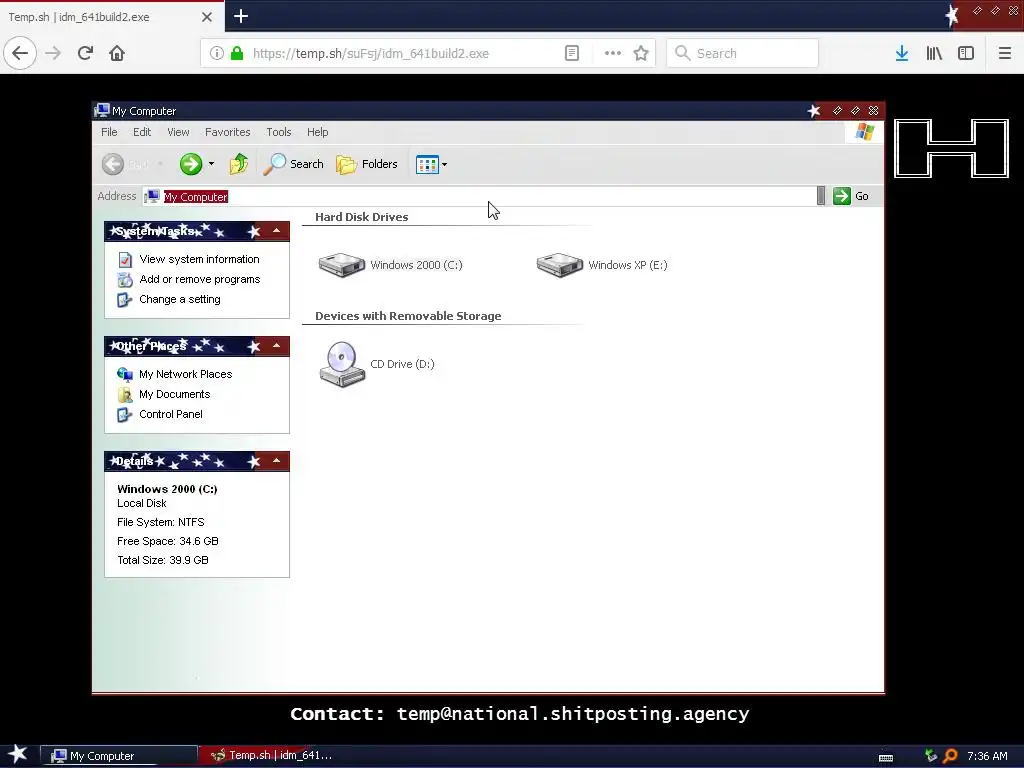Open the Tools menu
Viewport: 1024px width, 768px height.
(x=278, y=132)
